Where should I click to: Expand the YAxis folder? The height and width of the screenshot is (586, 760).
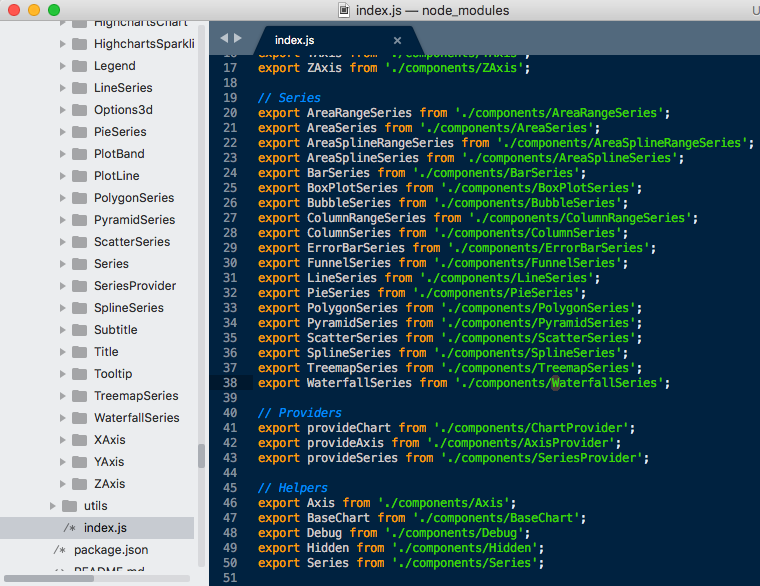tap(62, 462)
